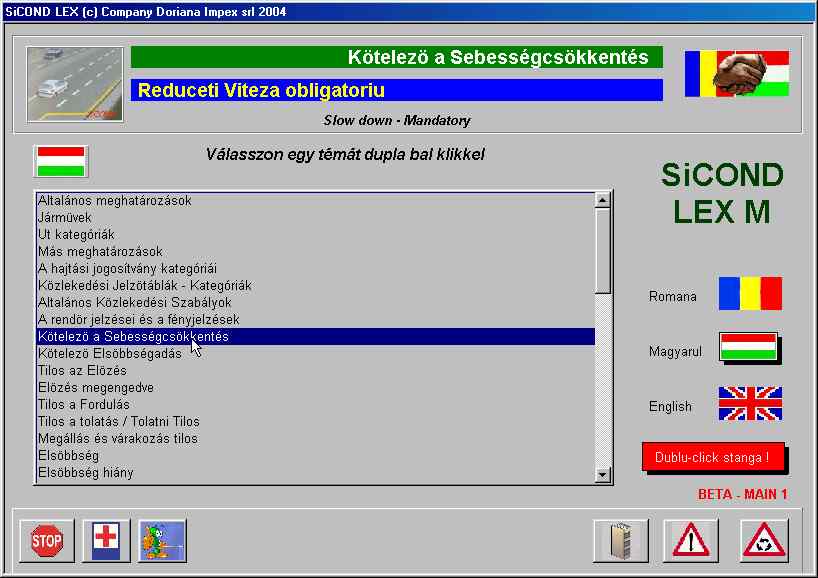Click the 'Romana' language label
818x578 pixels.
click(x=672, y=296)
